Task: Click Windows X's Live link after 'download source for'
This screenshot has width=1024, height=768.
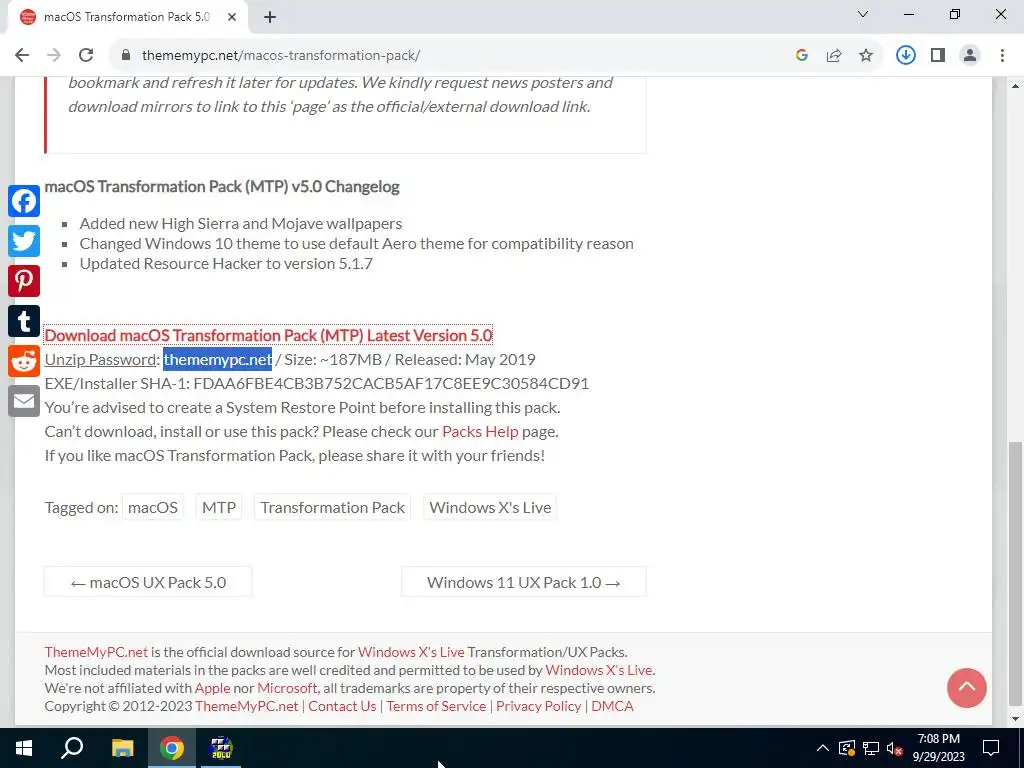Action: (x=411, y=652)
